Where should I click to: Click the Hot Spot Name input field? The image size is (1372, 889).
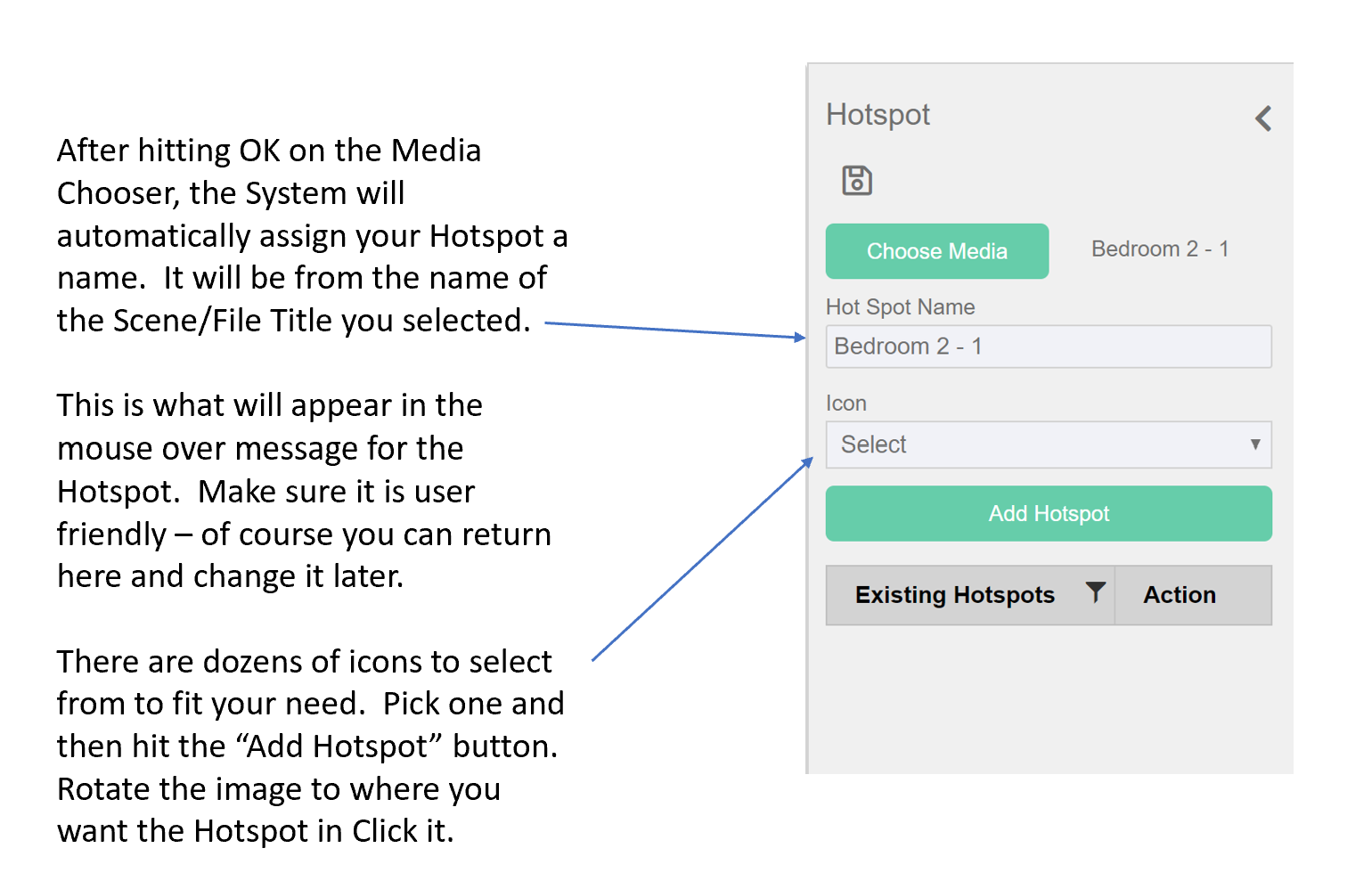(1049, 347)
